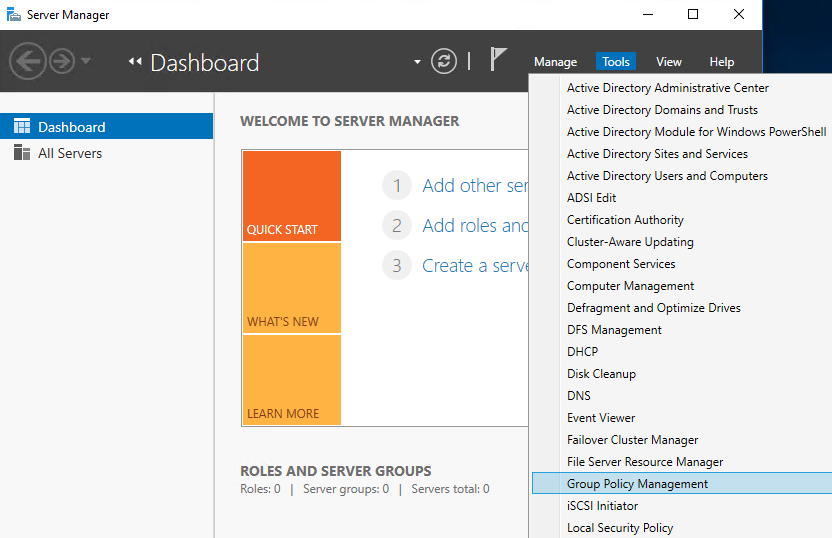Open the Manage menu

[555, 62]
